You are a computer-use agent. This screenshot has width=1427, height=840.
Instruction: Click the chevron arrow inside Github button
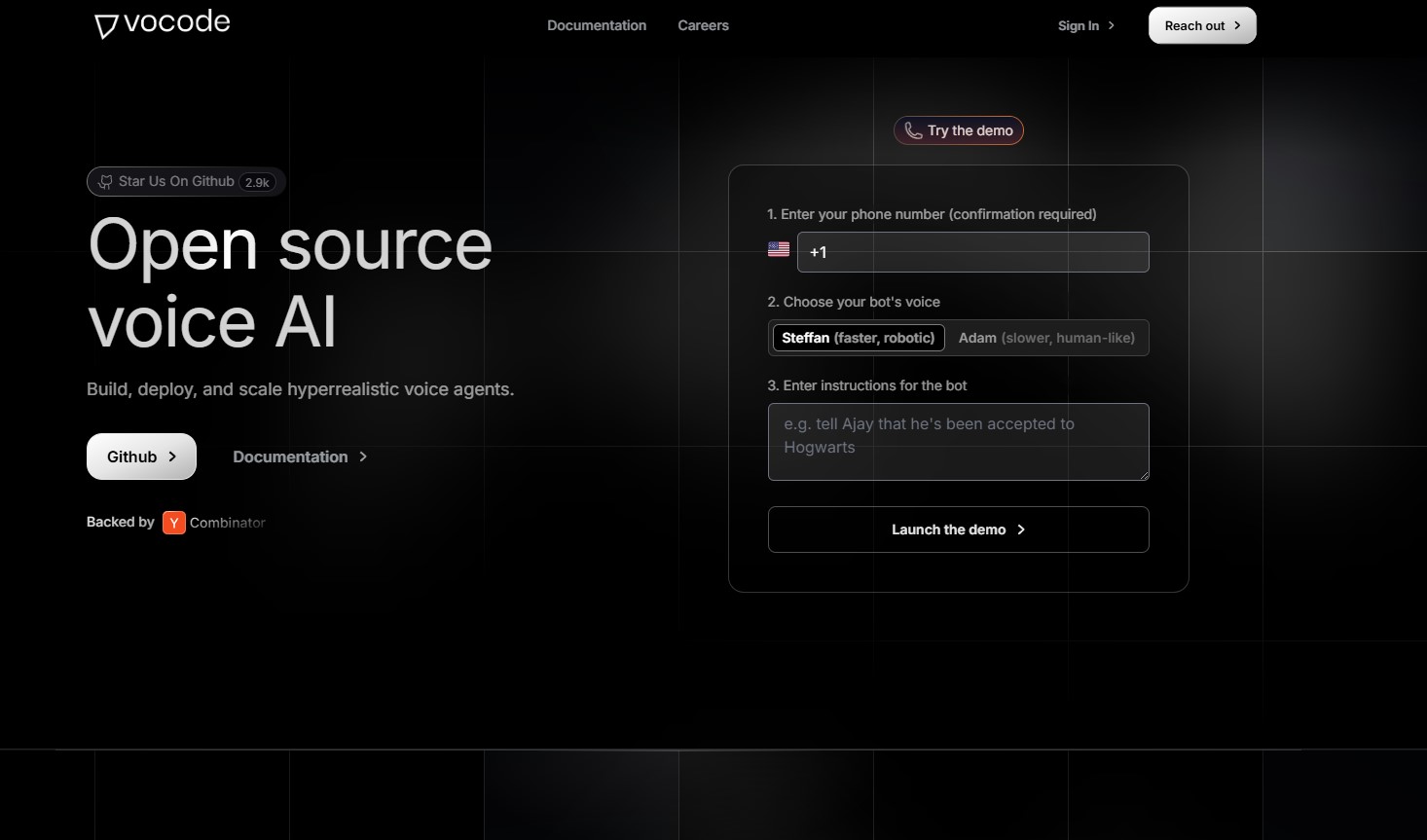click(173, 456)
